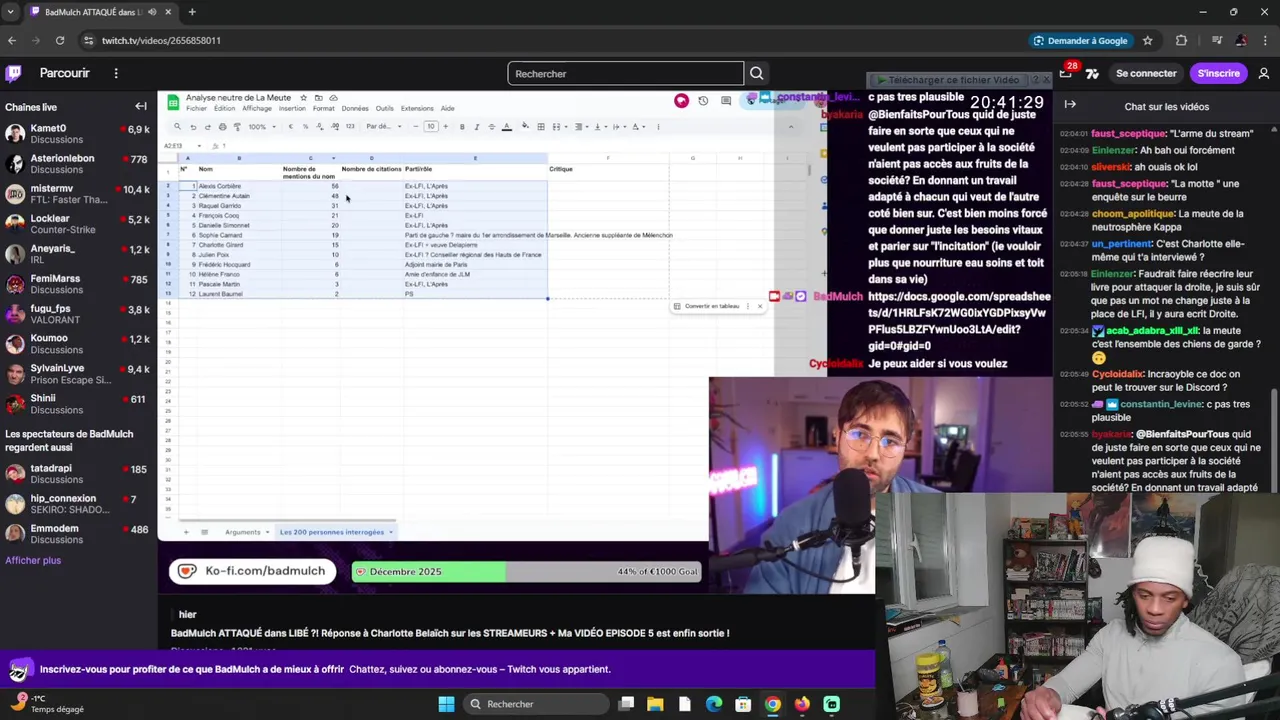The height and width of the screenshot is (720, 1280).
Task: Click the redo icon in Sheets toolbar
Action: [x=208, y=127]
